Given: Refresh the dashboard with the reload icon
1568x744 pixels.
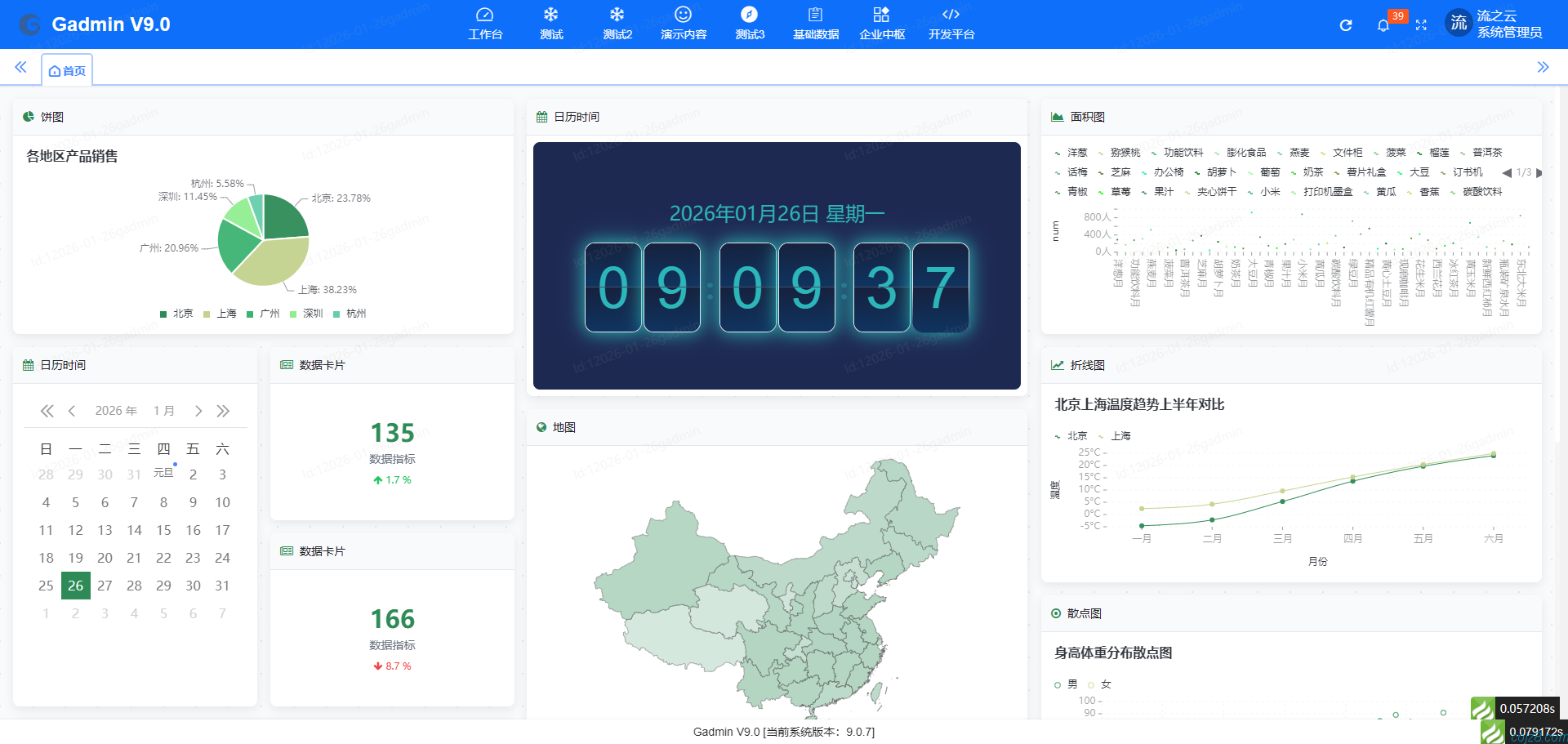Looking at the screenshot, I should (x=1345, y=25).
